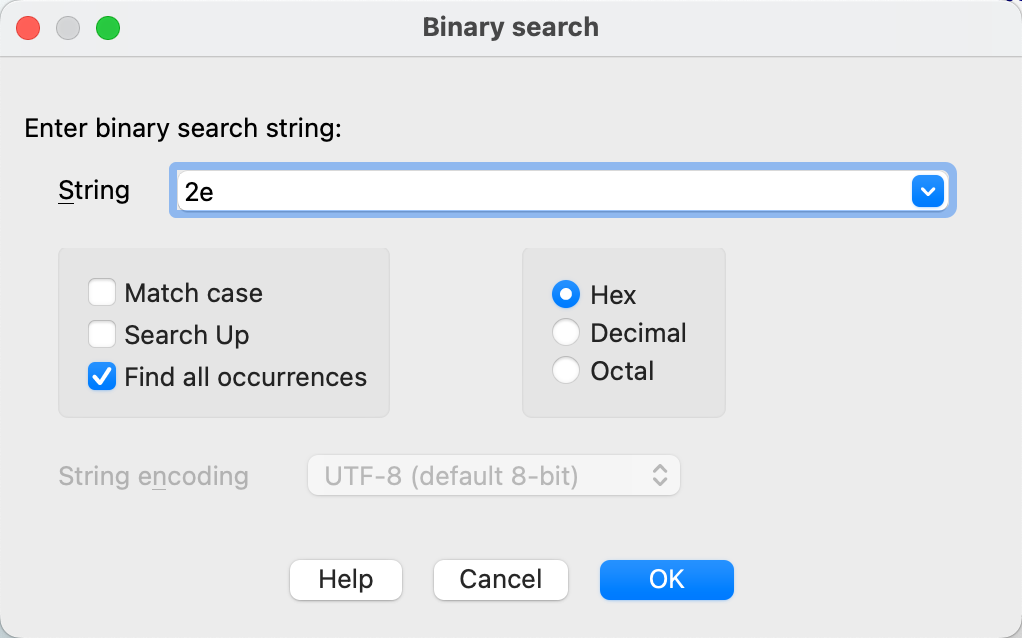This screenshot has height=638, width=1022.
Task: Click the yellow minimize window button
Action: tap(68, 28)
